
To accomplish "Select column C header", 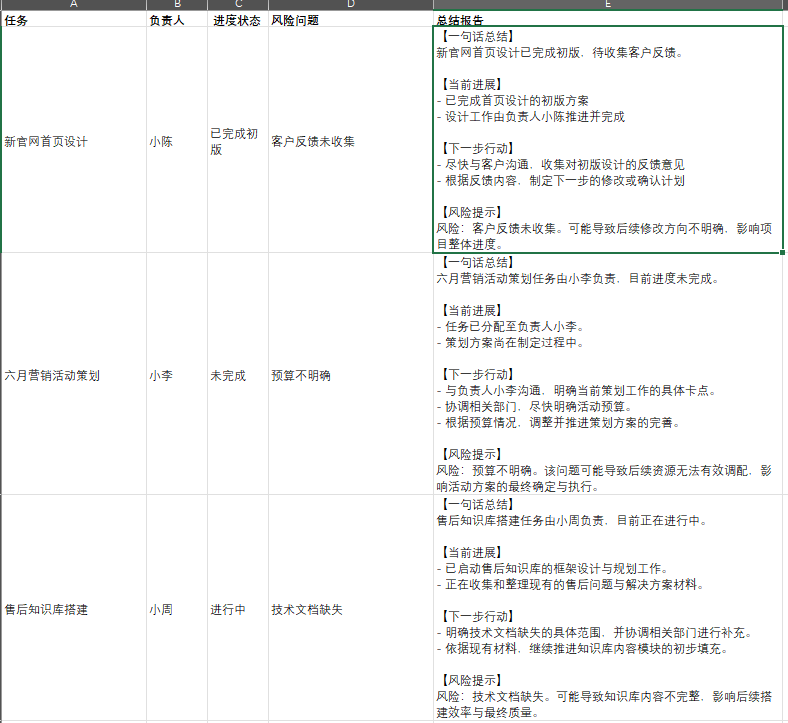I will (238, 5).
